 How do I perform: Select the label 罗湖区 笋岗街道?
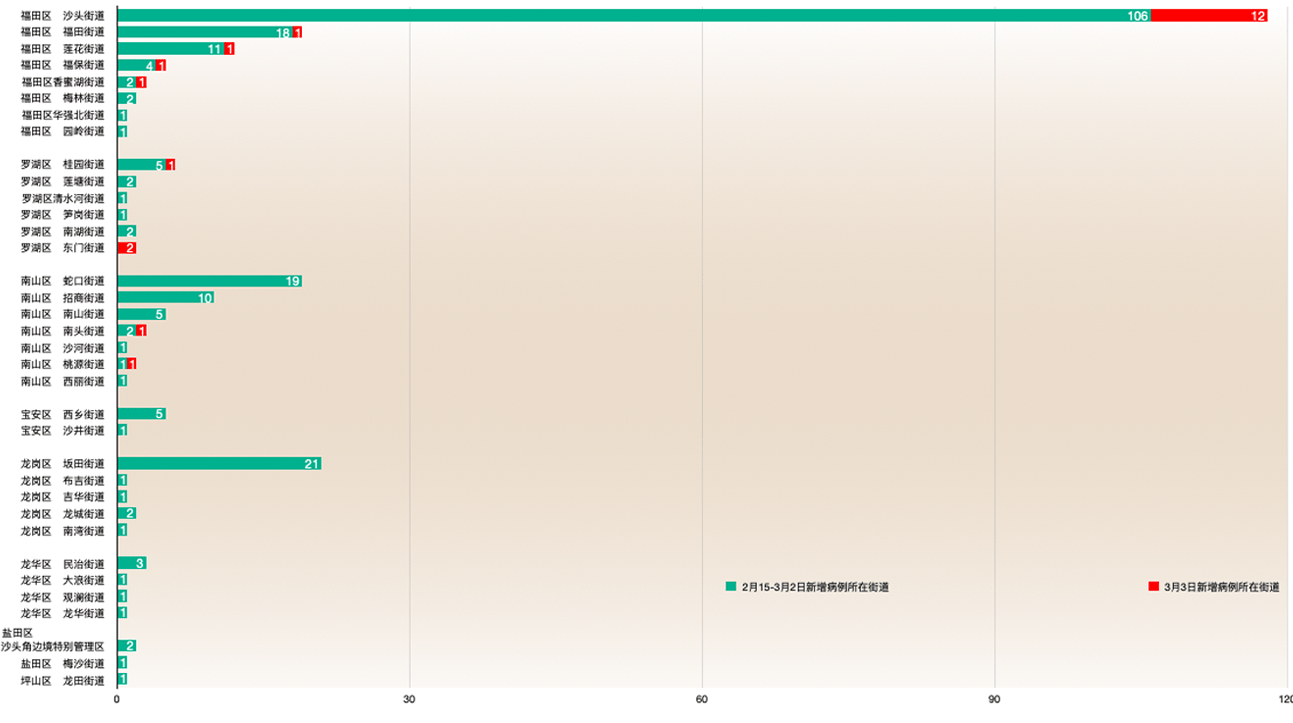click(x=62, y=215)
